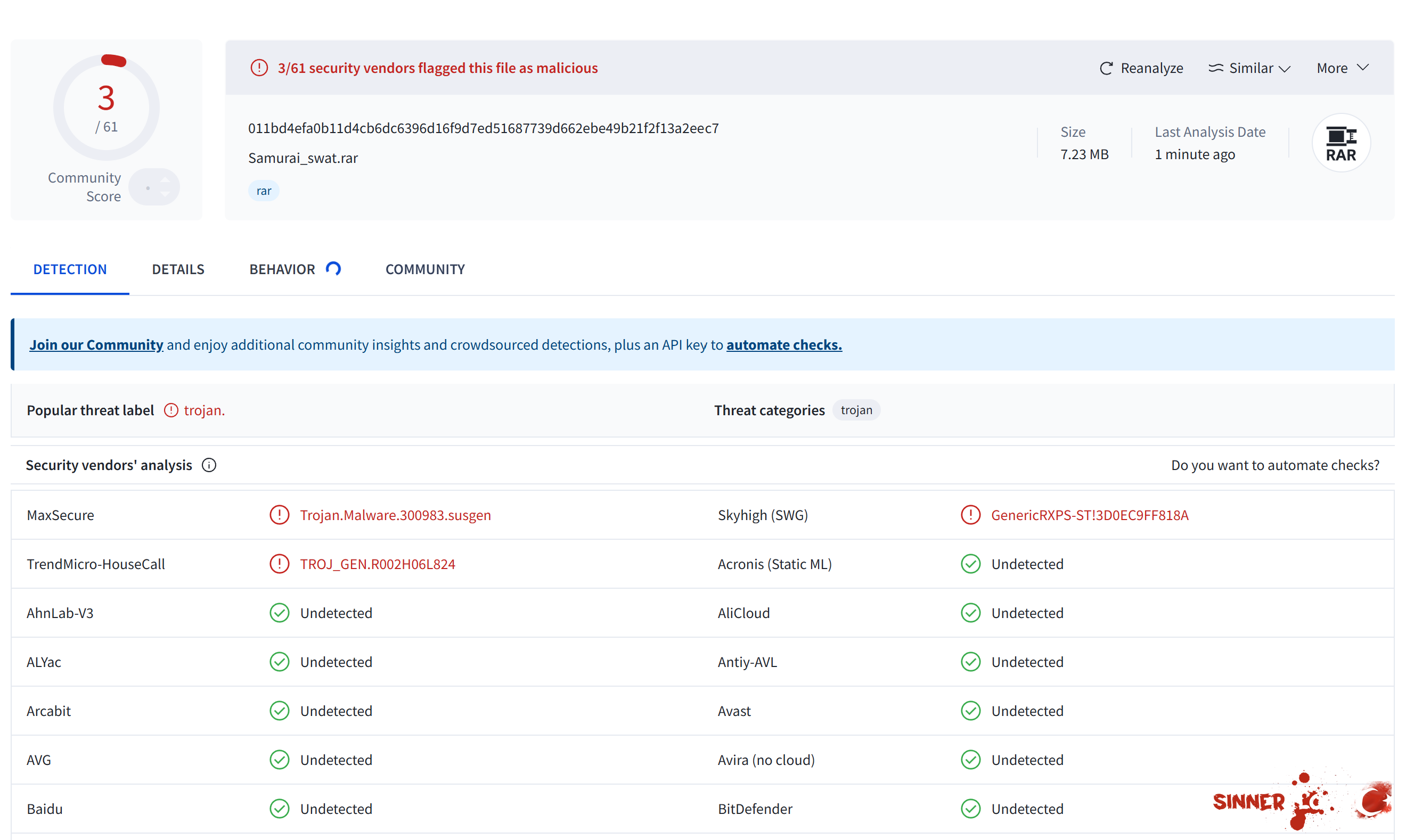
Task: Follow the Join our Community link
Action: pyautogui.click(x=96, y=345)
